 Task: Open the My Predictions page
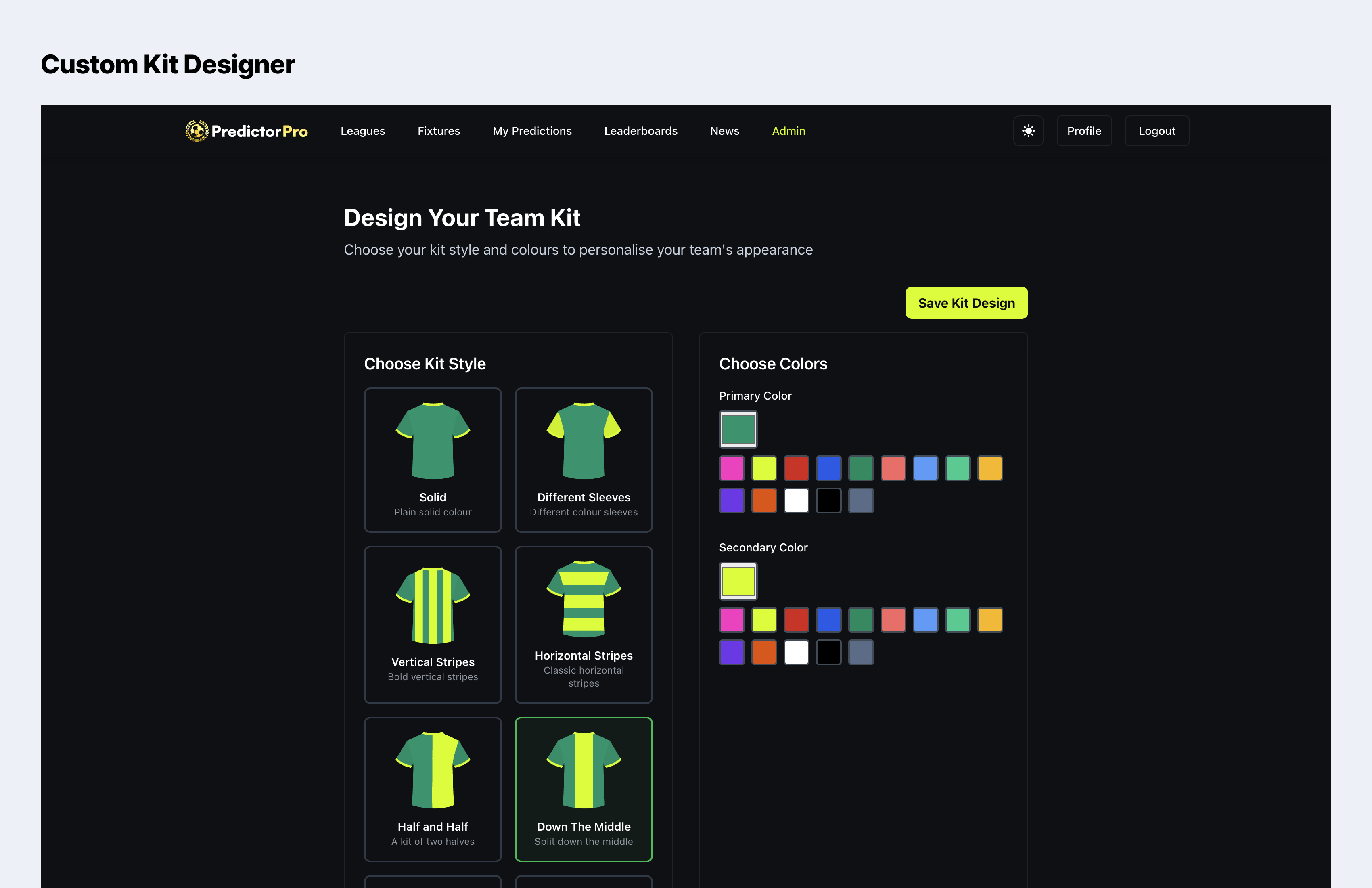pyautogui.click(x=531, y=131)
